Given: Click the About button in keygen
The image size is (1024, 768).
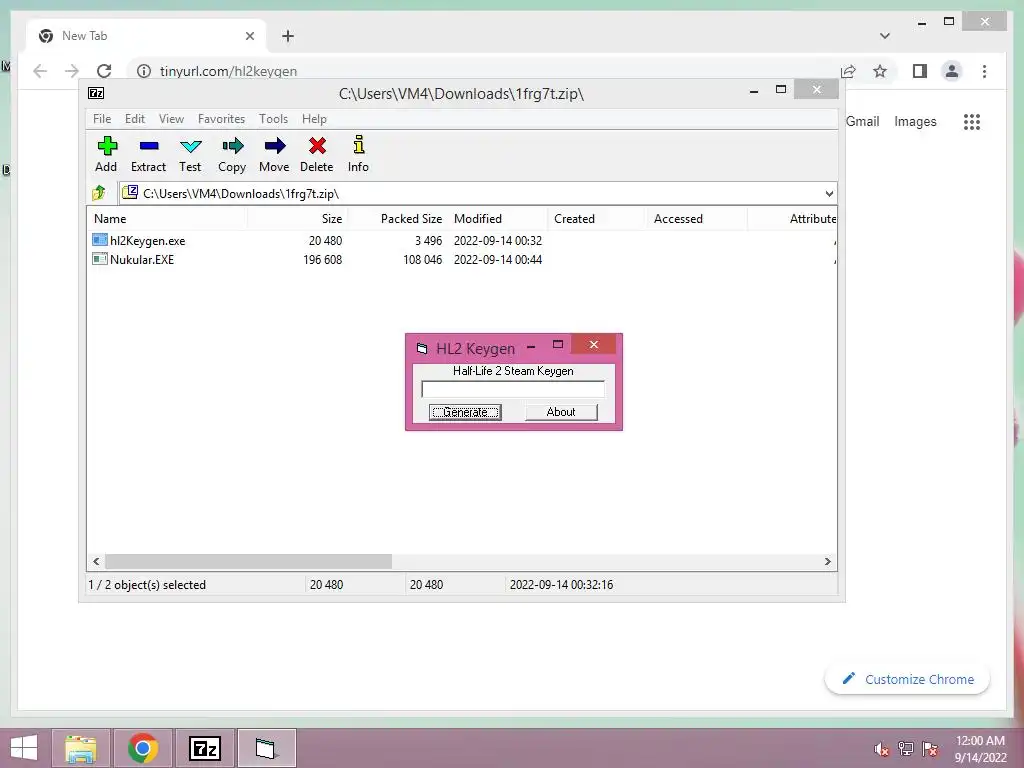Looking at the screenshot, I should pos(561,412).
